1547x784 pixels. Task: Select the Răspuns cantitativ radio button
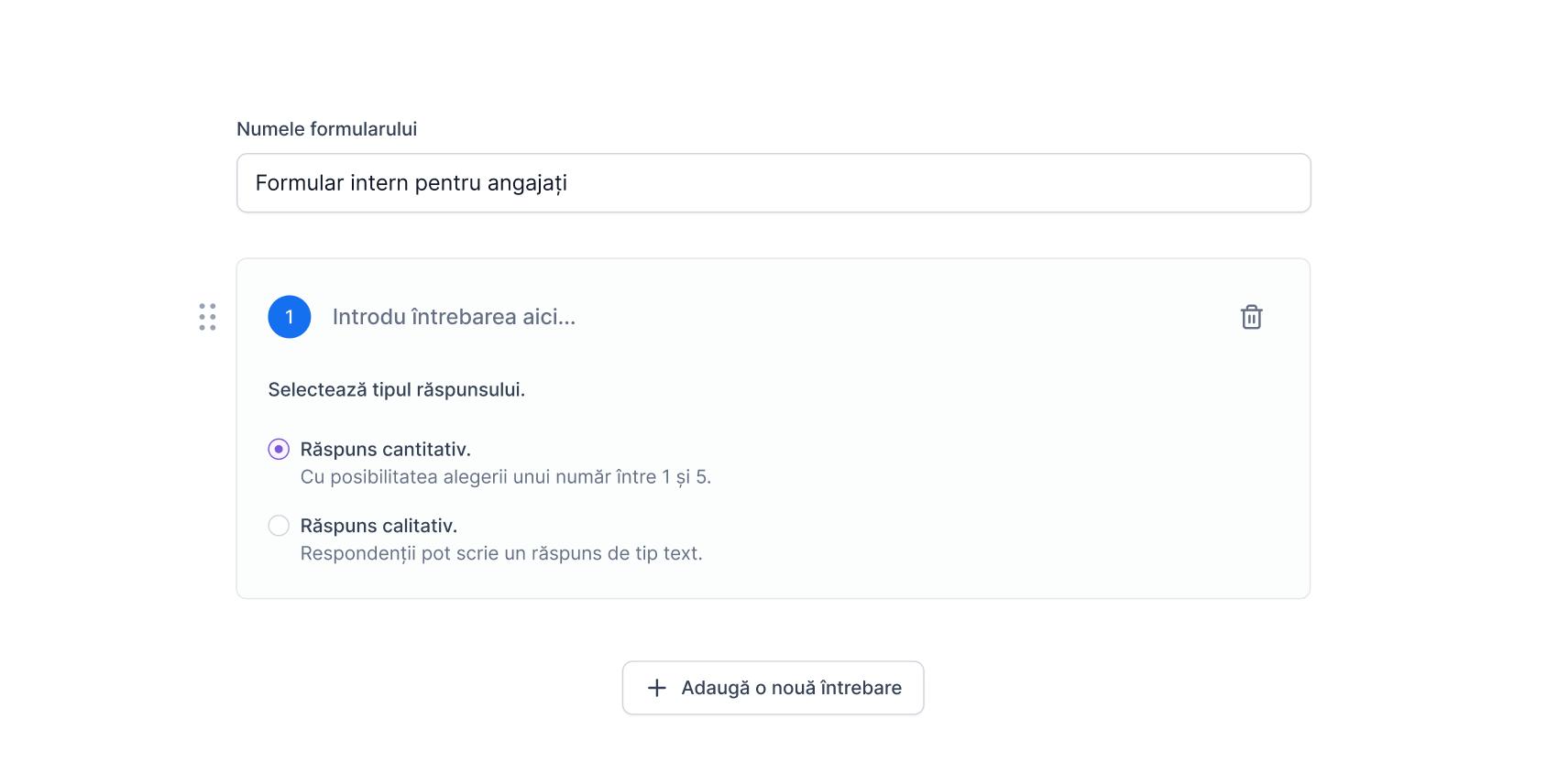[278, 449]
